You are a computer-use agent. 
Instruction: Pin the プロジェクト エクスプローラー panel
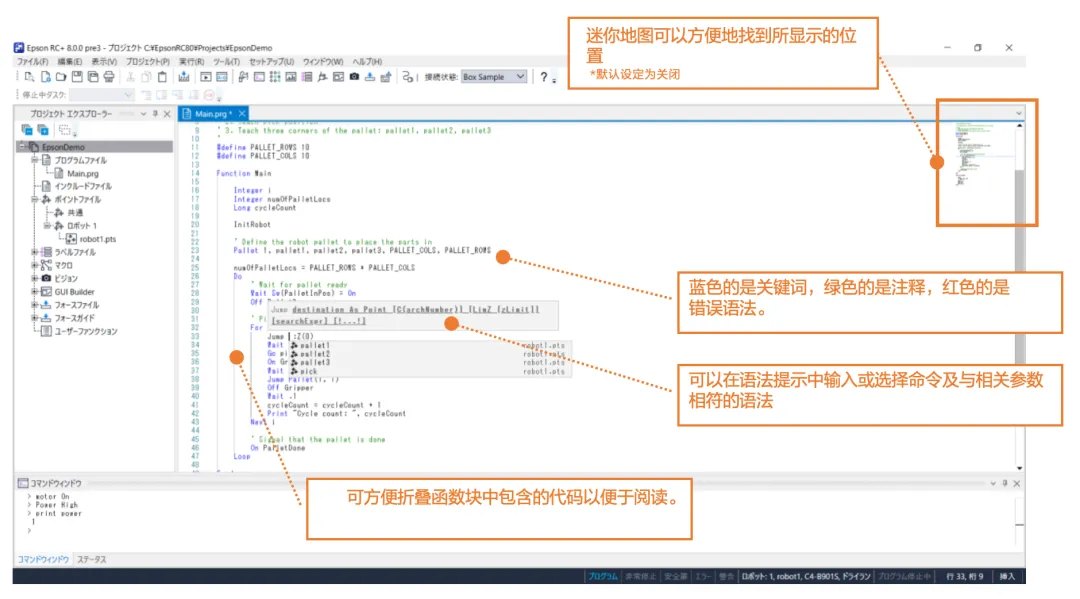[x=155, y=114]
